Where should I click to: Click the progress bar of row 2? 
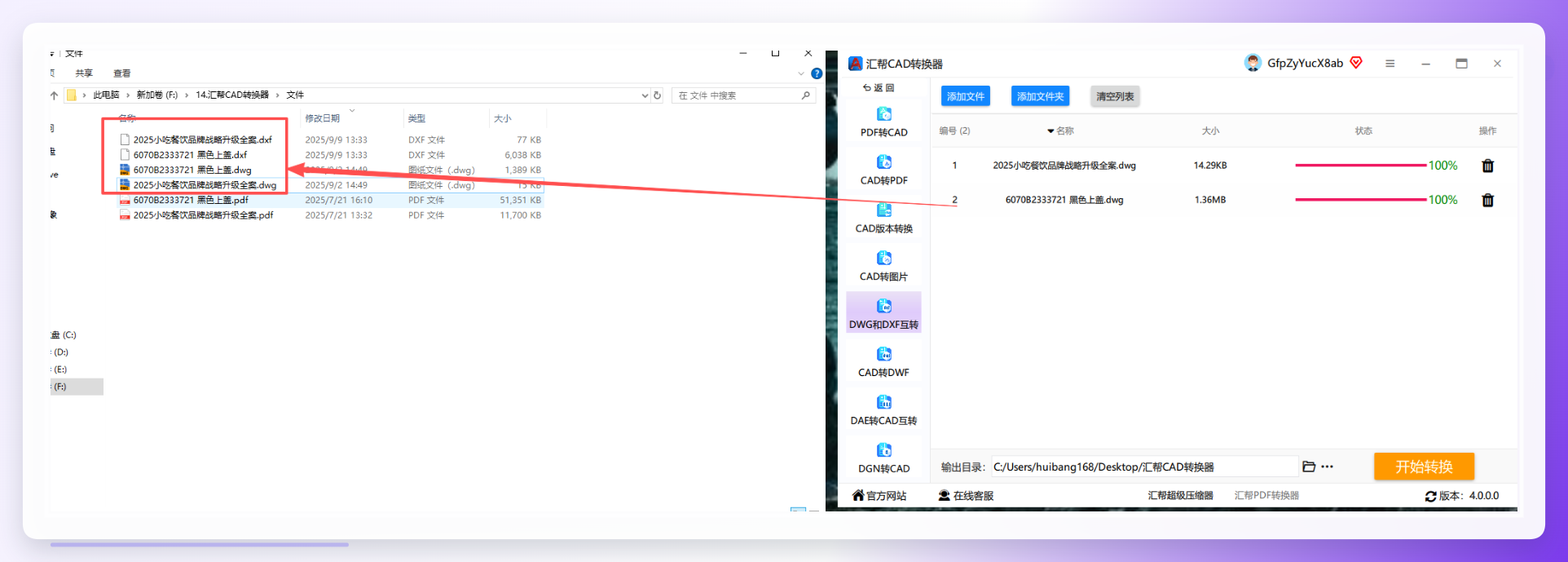click(x=1361, y=200)
